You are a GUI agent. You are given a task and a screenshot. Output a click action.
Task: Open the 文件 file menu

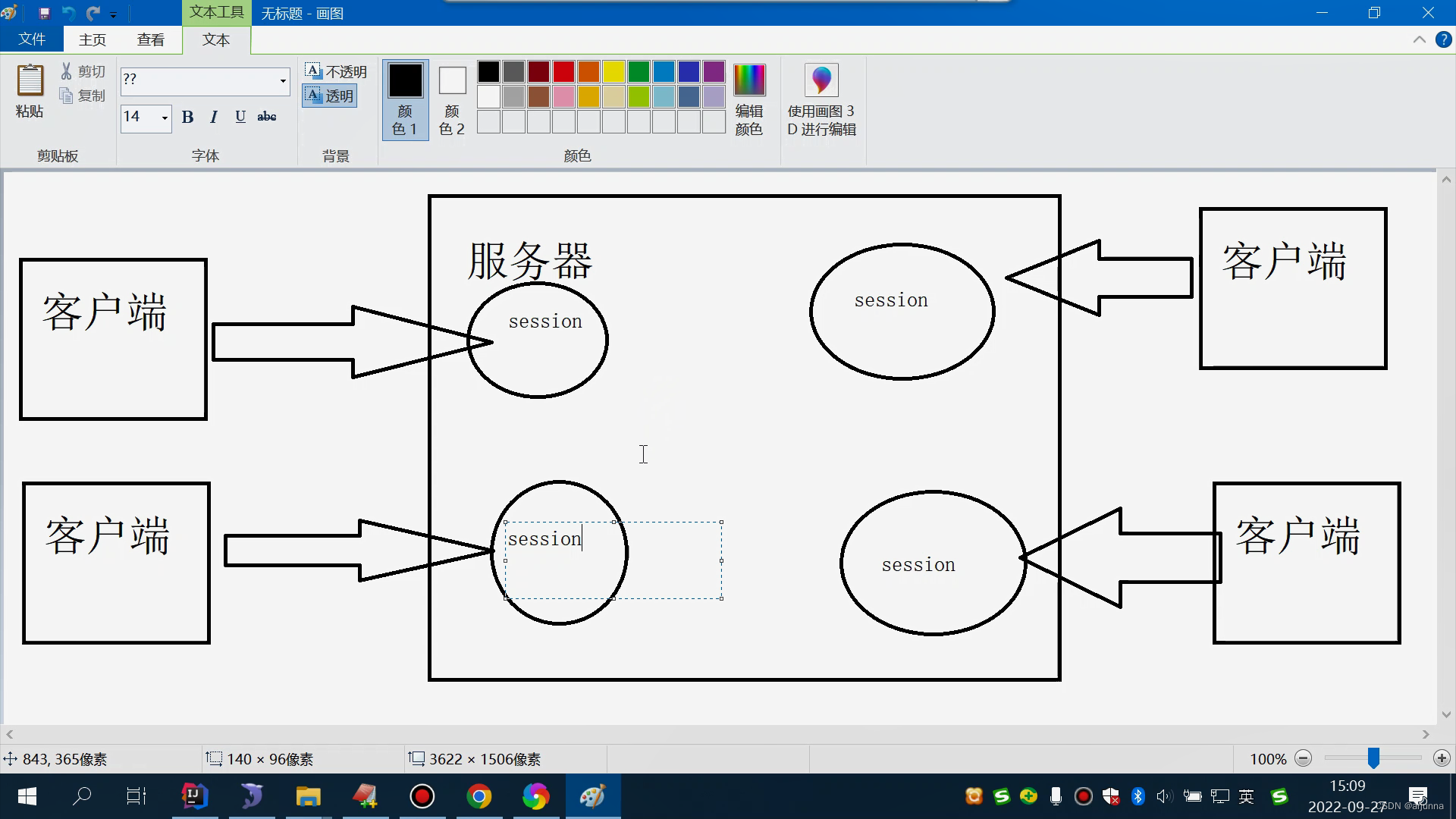(32, 39)
